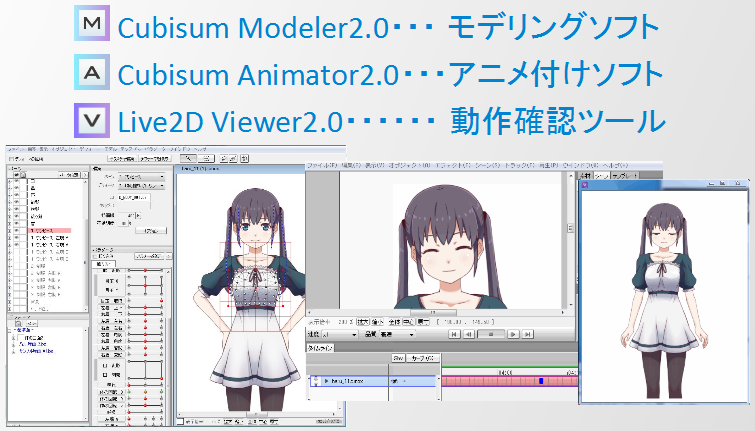
Task: Click the track thumbnail icon in Animator timeline
Action: point(316,380)
